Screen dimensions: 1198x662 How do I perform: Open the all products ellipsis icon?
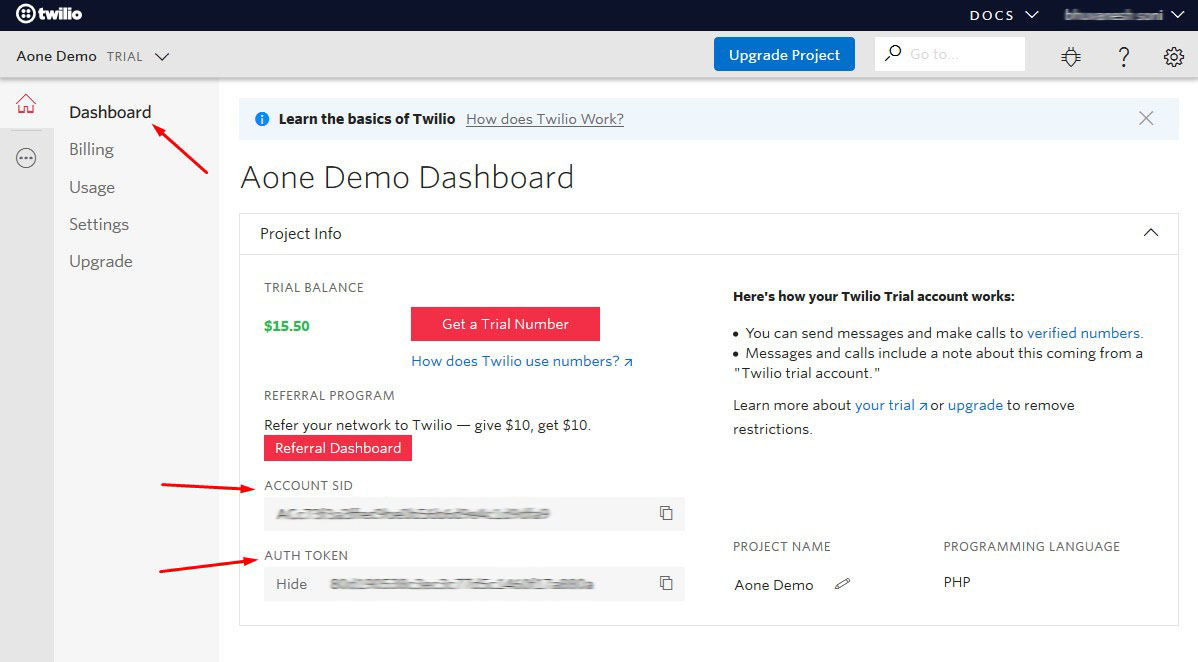[x=26, y=158]
